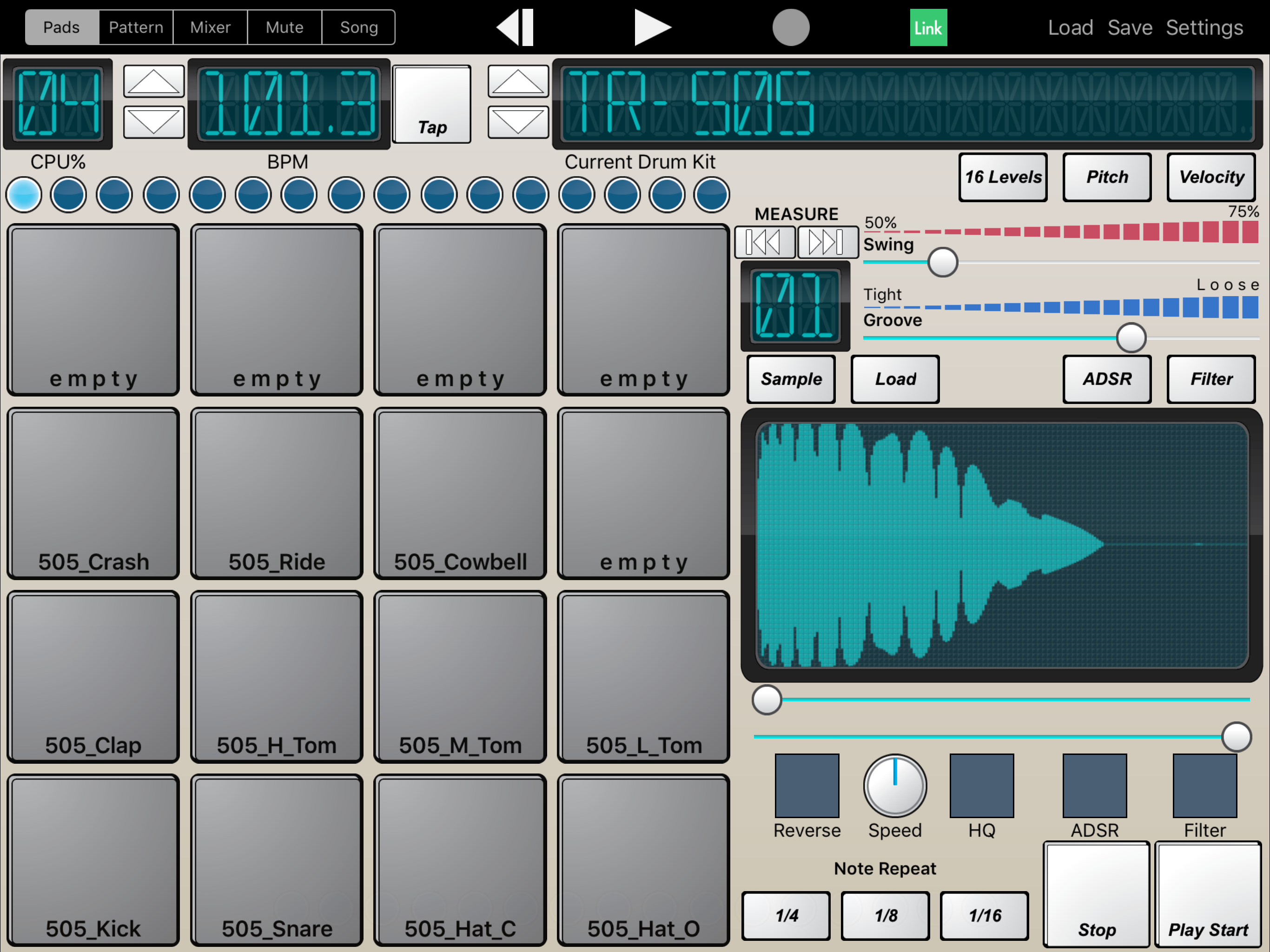Decrease BPM with the down arrow
Viewport: 1270px width, 952px height.
point(154,122)
